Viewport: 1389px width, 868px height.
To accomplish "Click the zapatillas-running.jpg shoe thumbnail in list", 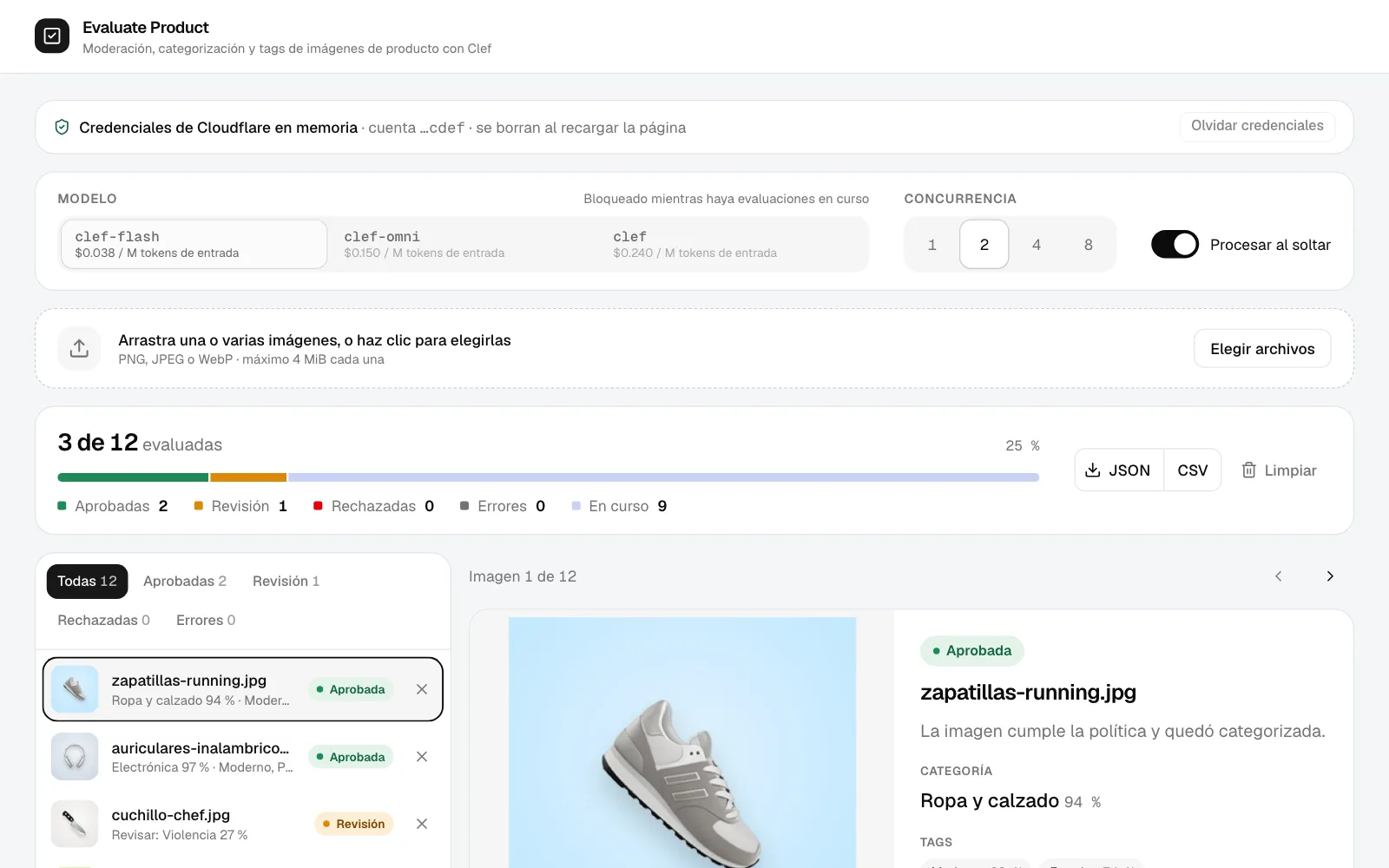I will [75, 689].
